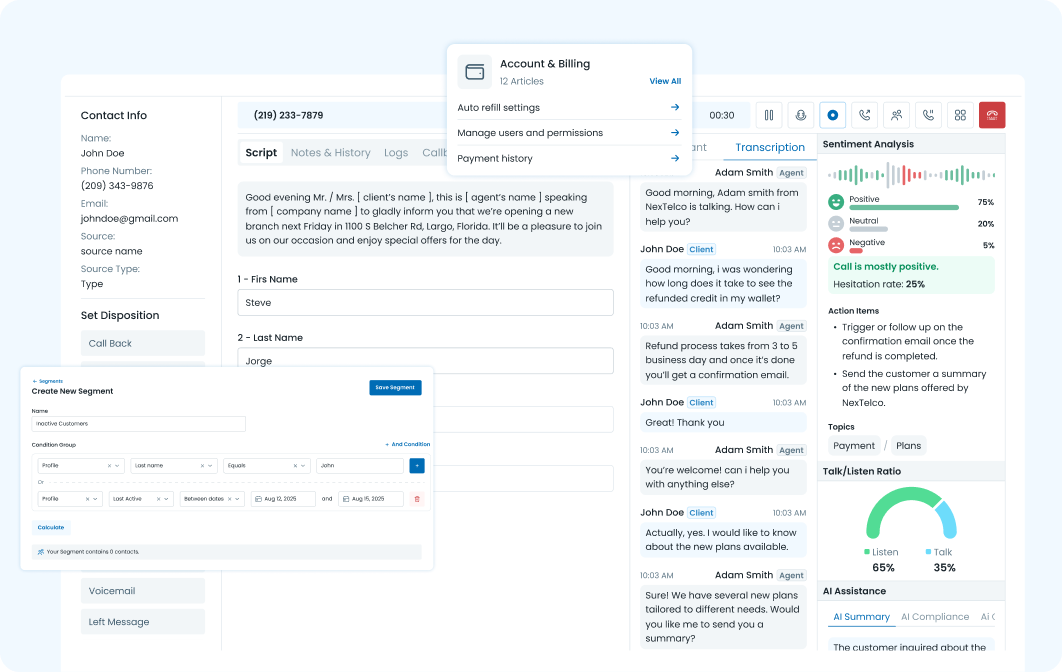
Task: Expand the Equals operator dropdown
Action: click(x=266, y=466)
